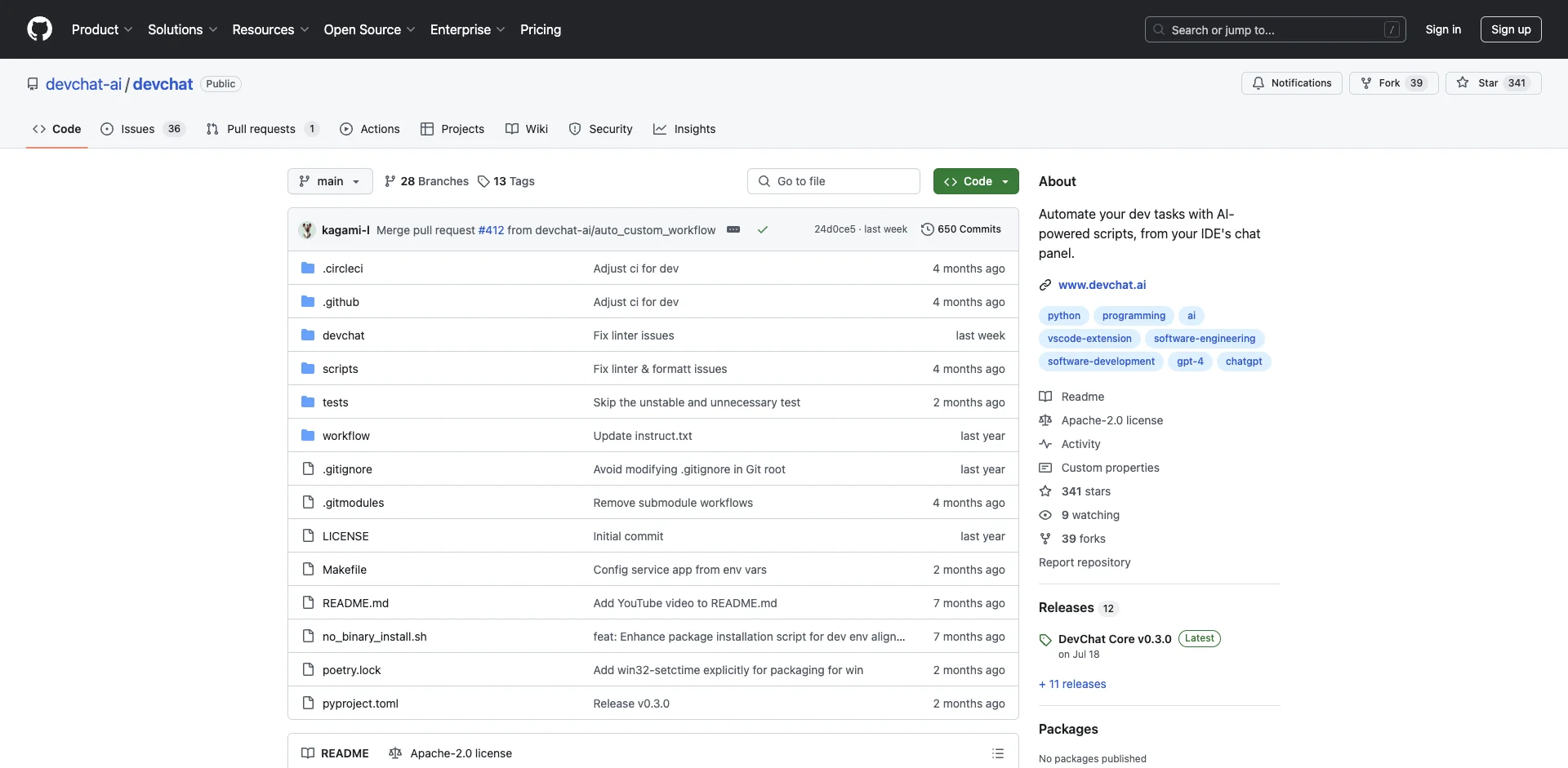Open the scripts folder
This screenshot has width=1568, height=768.
click(x=341, y=369)
